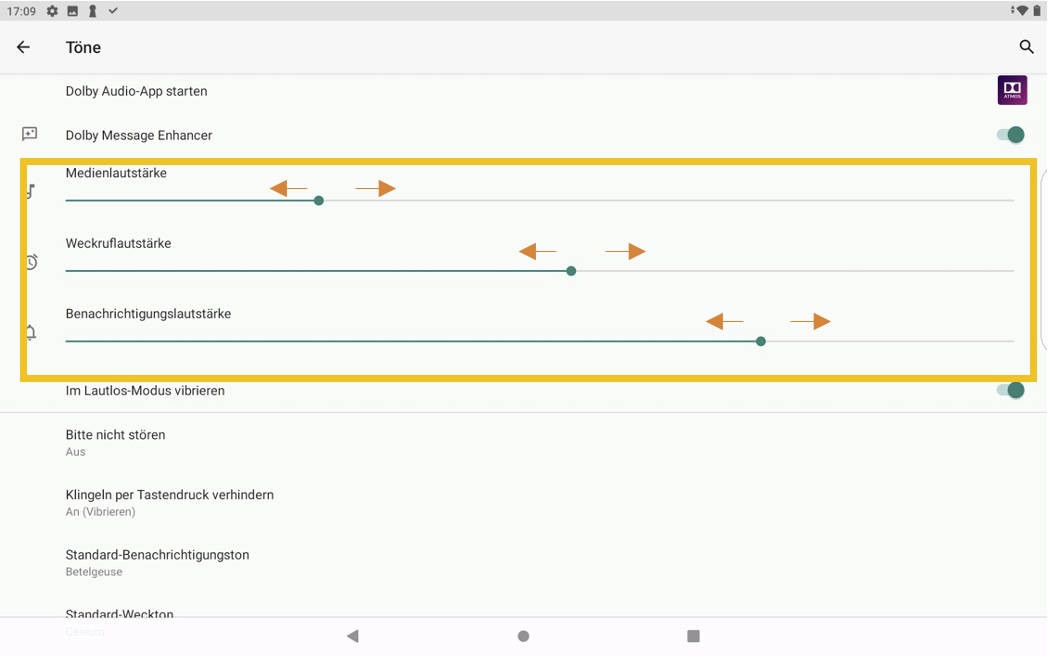The width and height of the screenshot is (1049, 660).
Task: Tap the Dolby Atmos logo icon
Action: 1012,90
